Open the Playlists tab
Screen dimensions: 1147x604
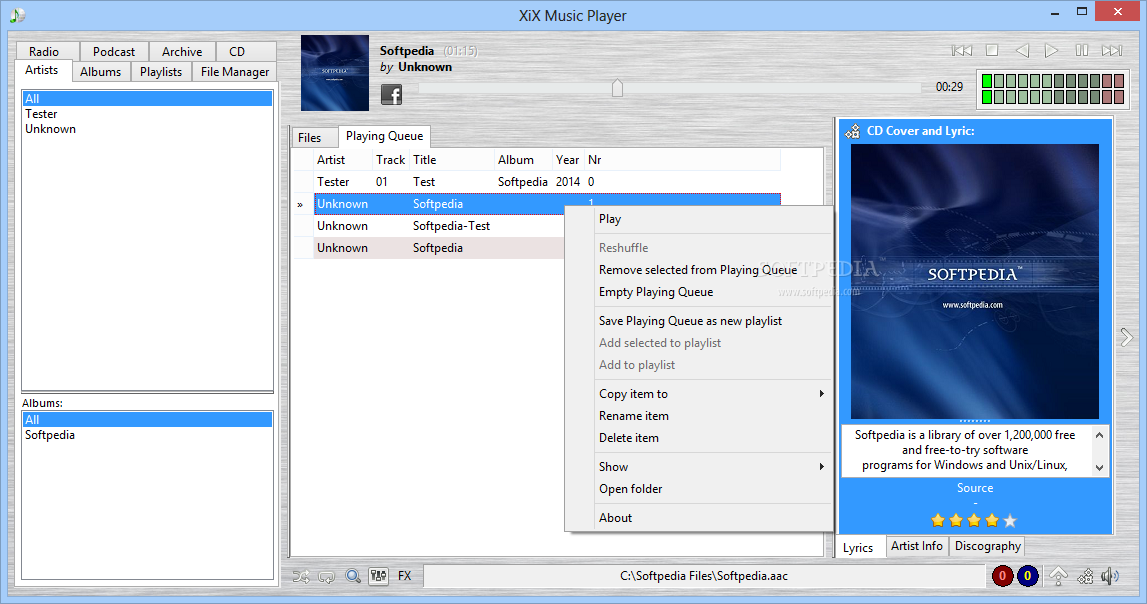pyautogui.click(x=161, y=72)
